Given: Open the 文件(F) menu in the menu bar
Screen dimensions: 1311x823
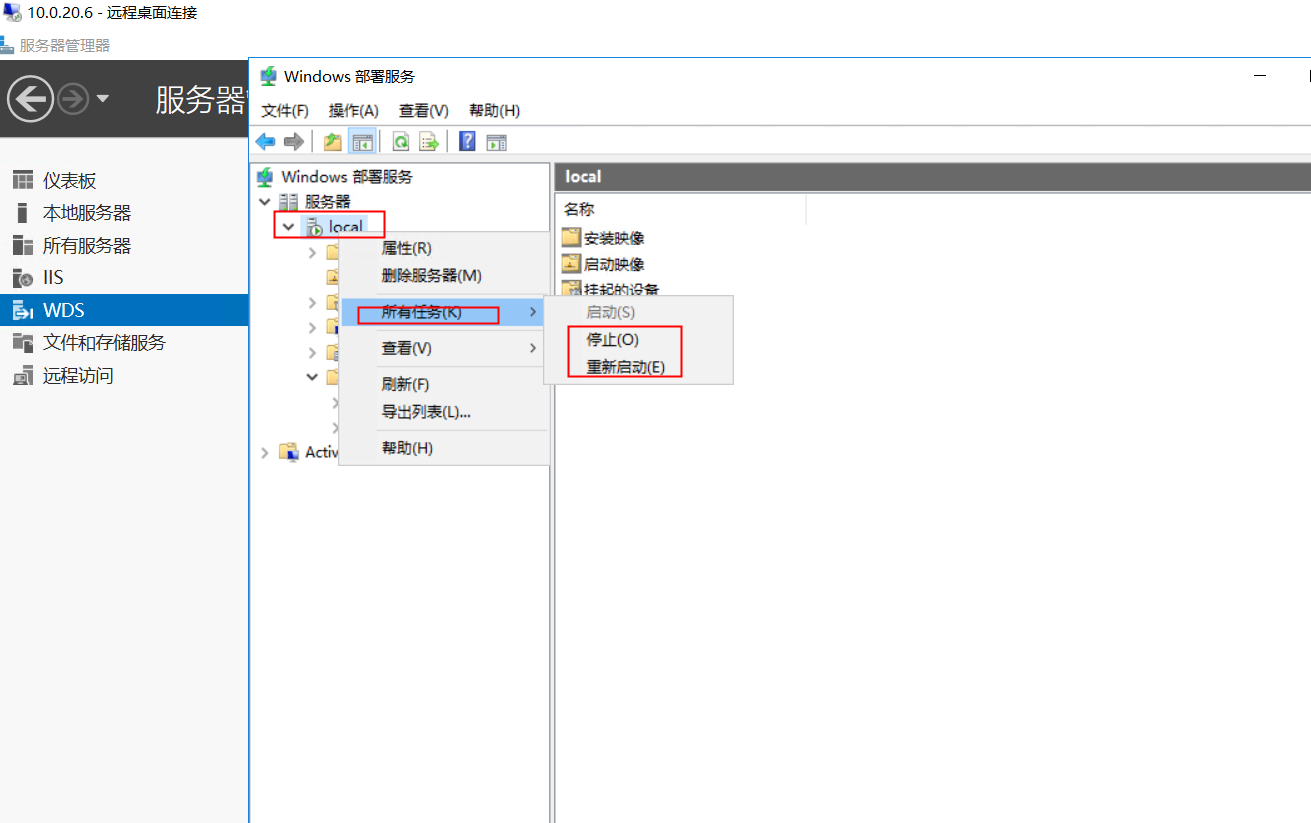Looking at the screenshot, I should coord(285,110).
